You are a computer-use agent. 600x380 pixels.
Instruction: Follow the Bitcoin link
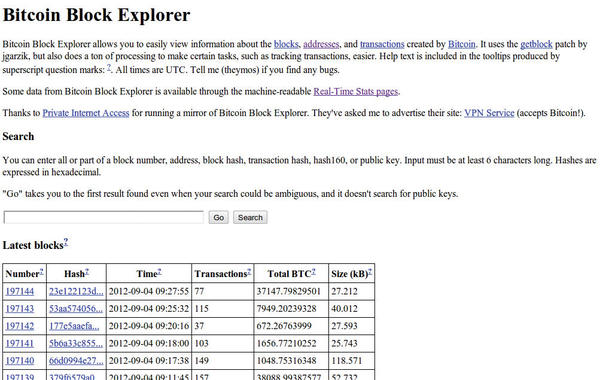tap(461, 44)
